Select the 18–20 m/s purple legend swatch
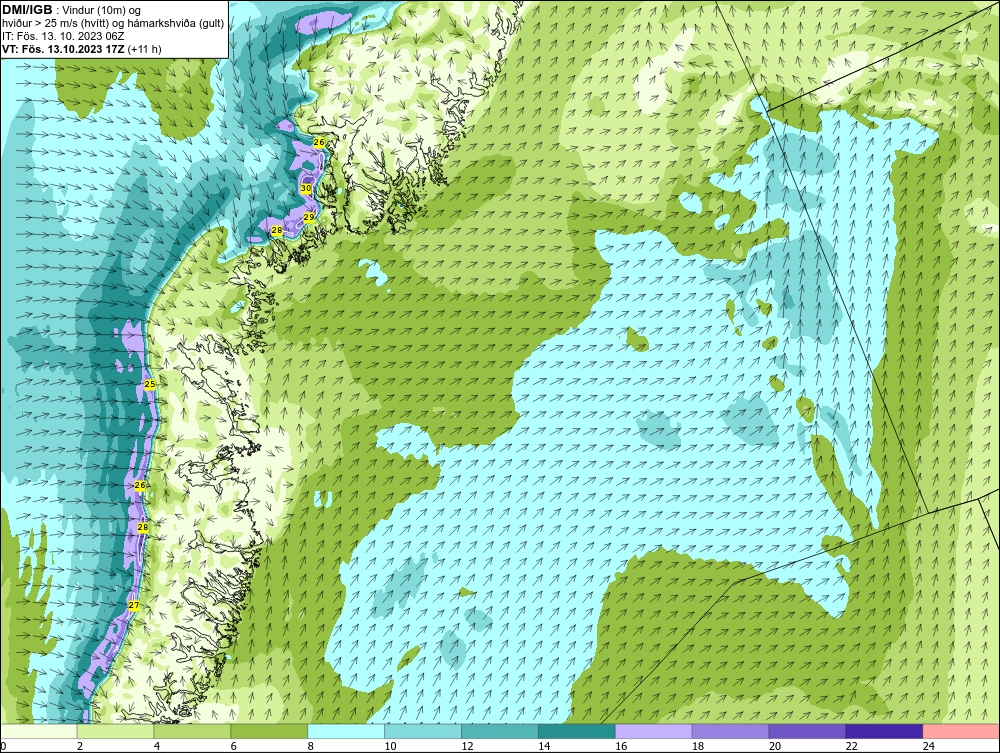Viewport: 1000px width, 753px height. pyautogui.click(x=730, y=731)
